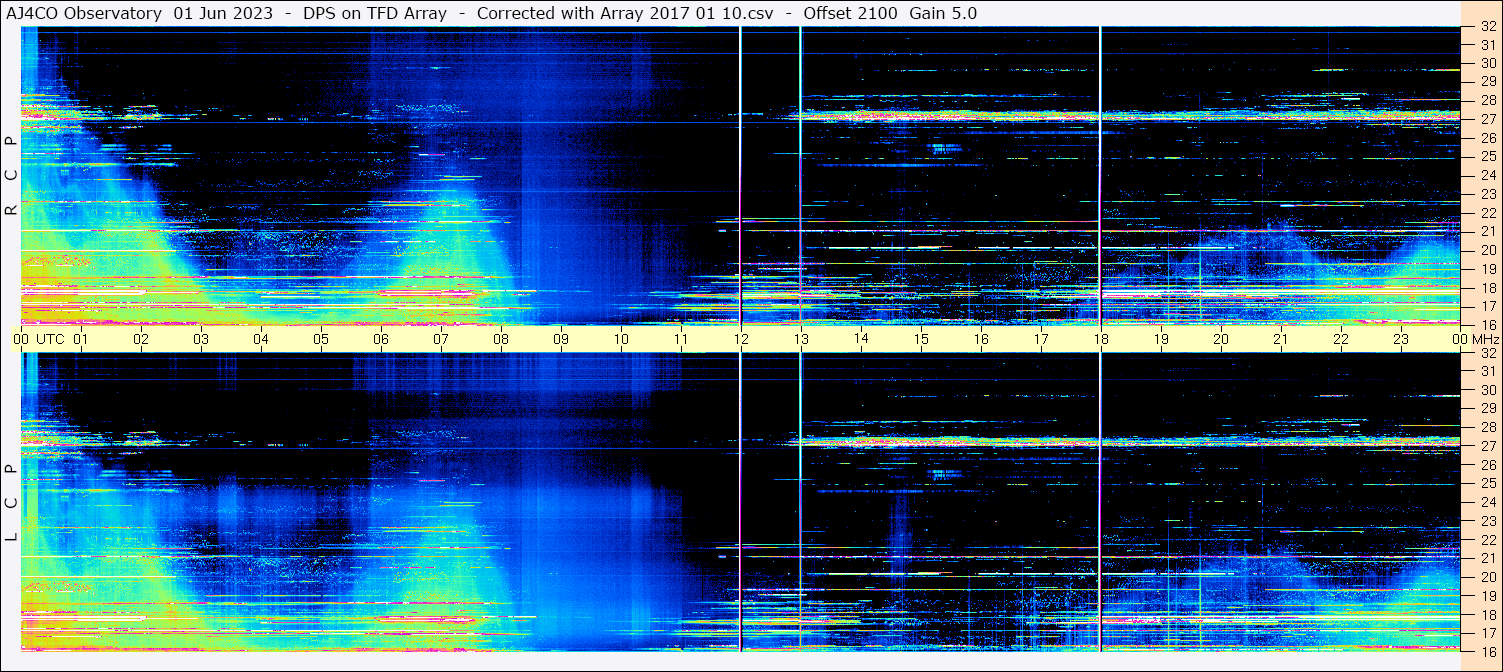The width and height of the screenshot is (1503, 672).
Task: Click the Gain 5.0 value in header
Action: tap(944, 13)
